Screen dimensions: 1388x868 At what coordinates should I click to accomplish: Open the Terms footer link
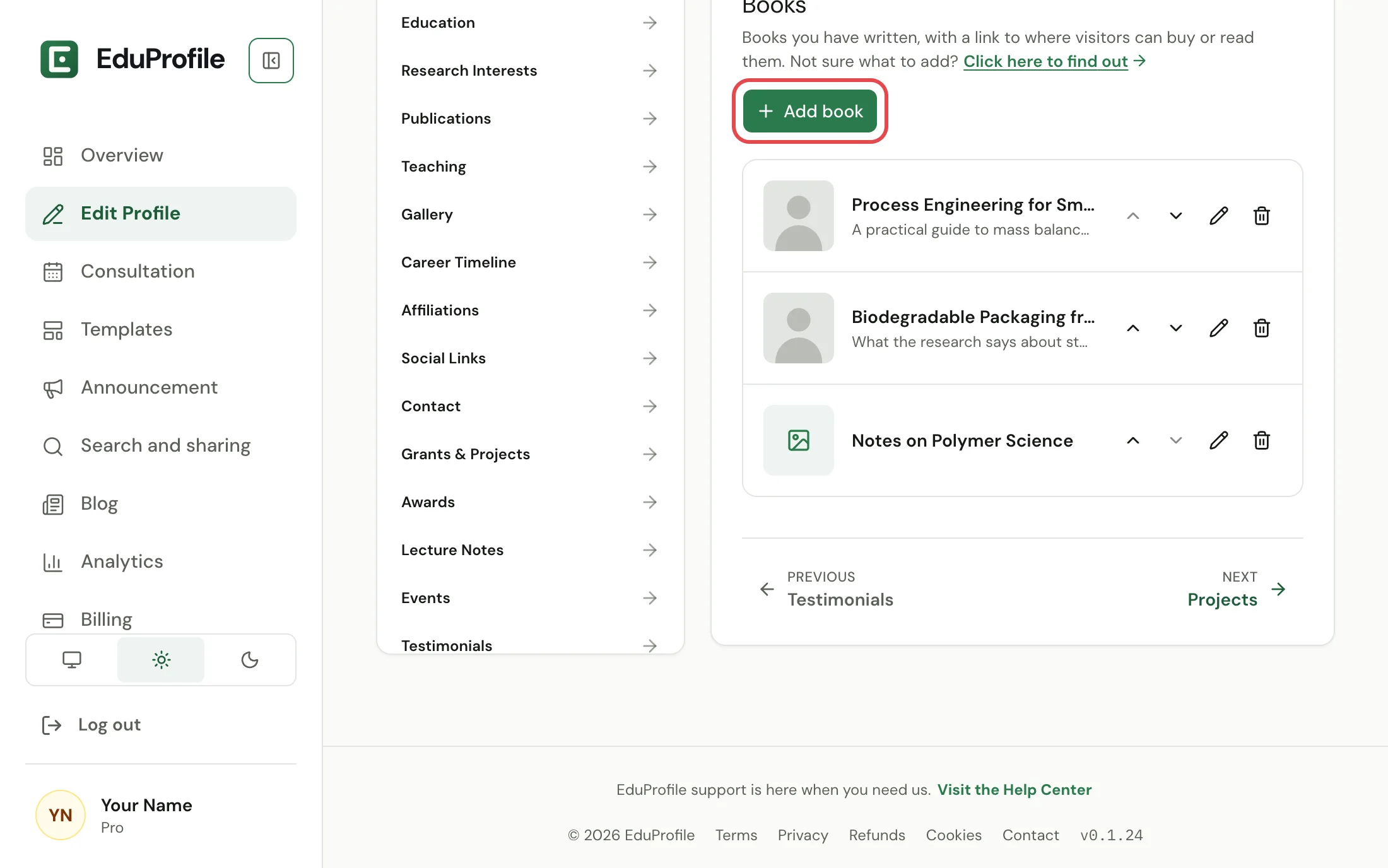736,835
